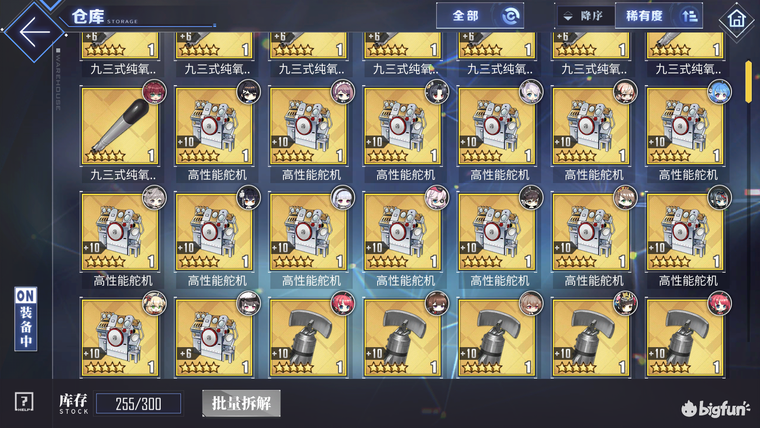Go back using the arrow icon
The height and width of the screenshot is (428, 760).
(x=34, y=32)
